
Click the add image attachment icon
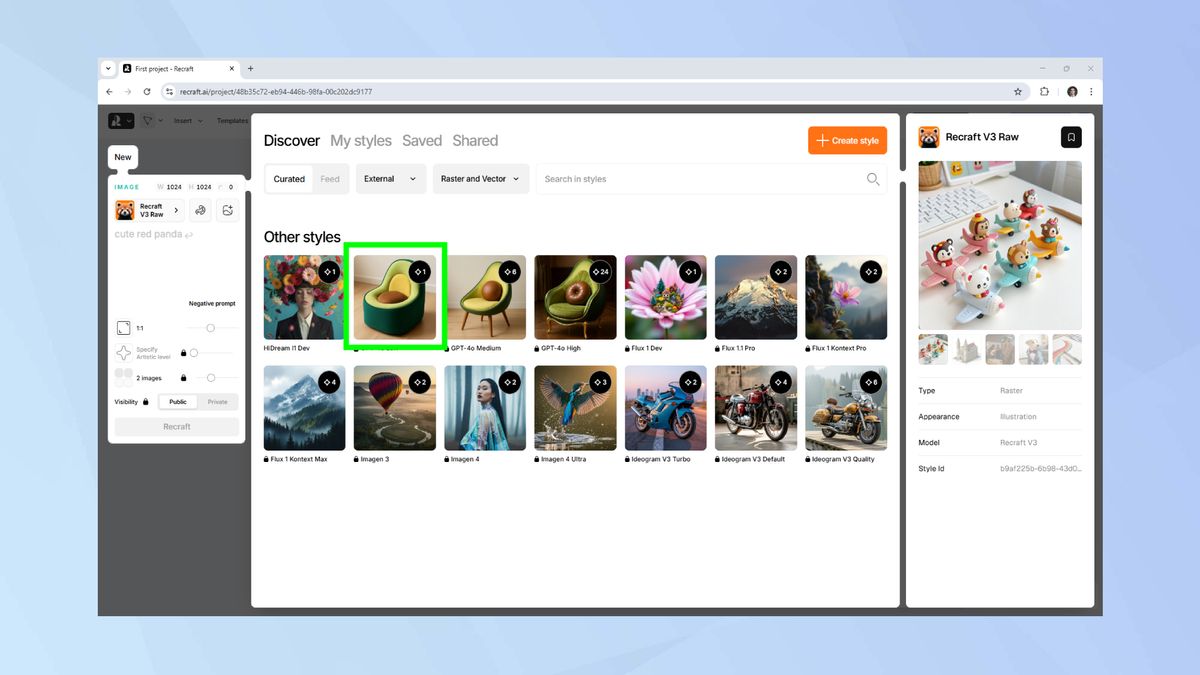click(228, 210)
